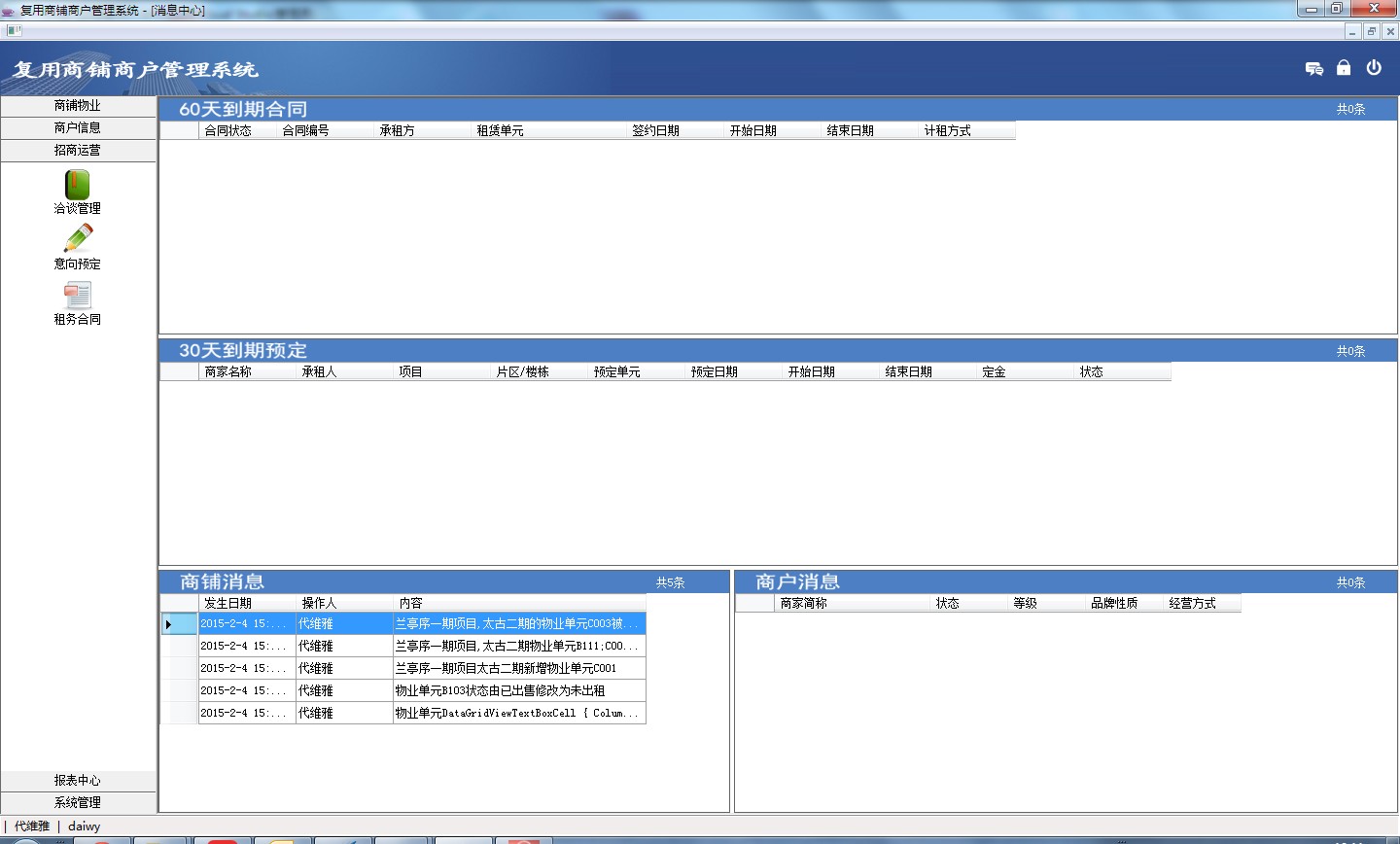Select message containing DataGridViewTextBoxCell

click(x=519, y=713)
